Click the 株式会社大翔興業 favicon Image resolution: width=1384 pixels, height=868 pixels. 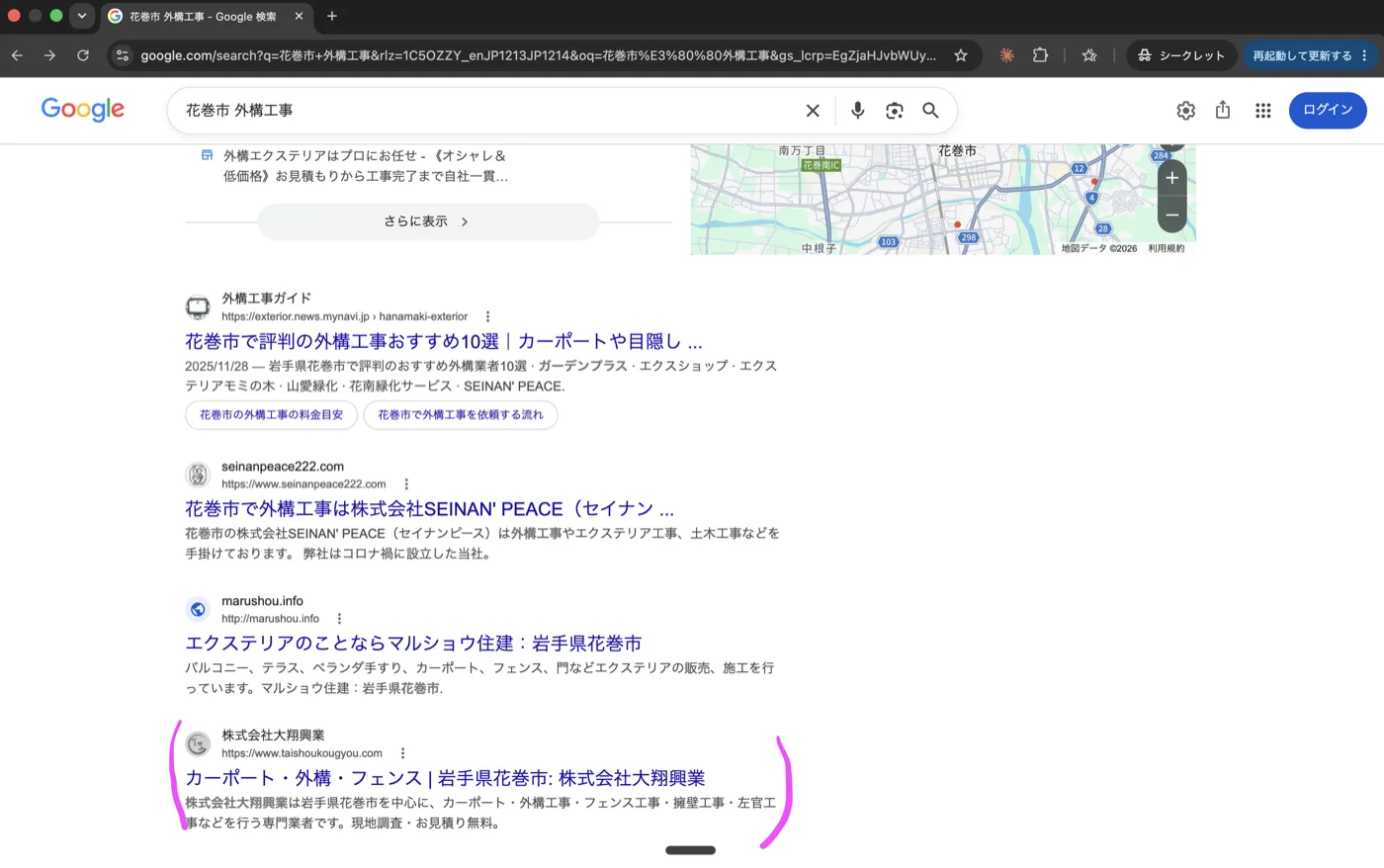click(x=198, y=744)
